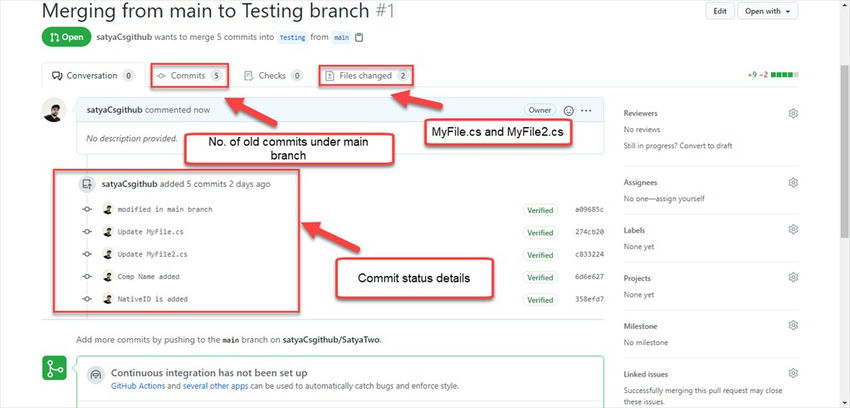
Task: Open the Reviewers gear settings
Action: click(793, 113)
